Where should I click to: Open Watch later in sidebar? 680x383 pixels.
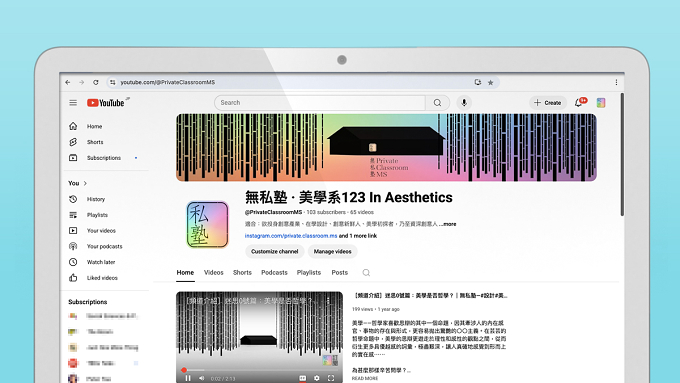(x=101, y=262)
